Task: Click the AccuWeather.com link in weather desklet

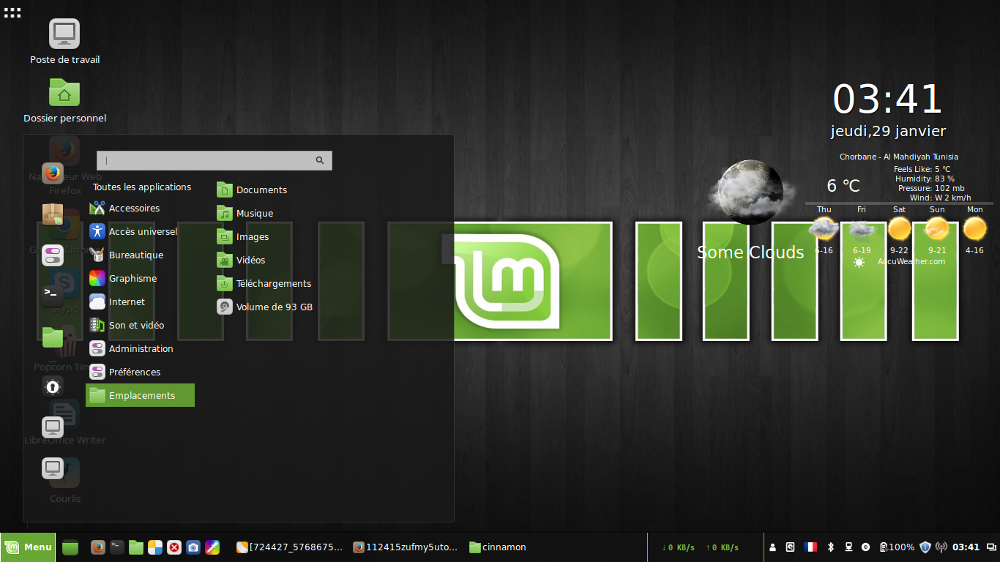Action: 911,262
